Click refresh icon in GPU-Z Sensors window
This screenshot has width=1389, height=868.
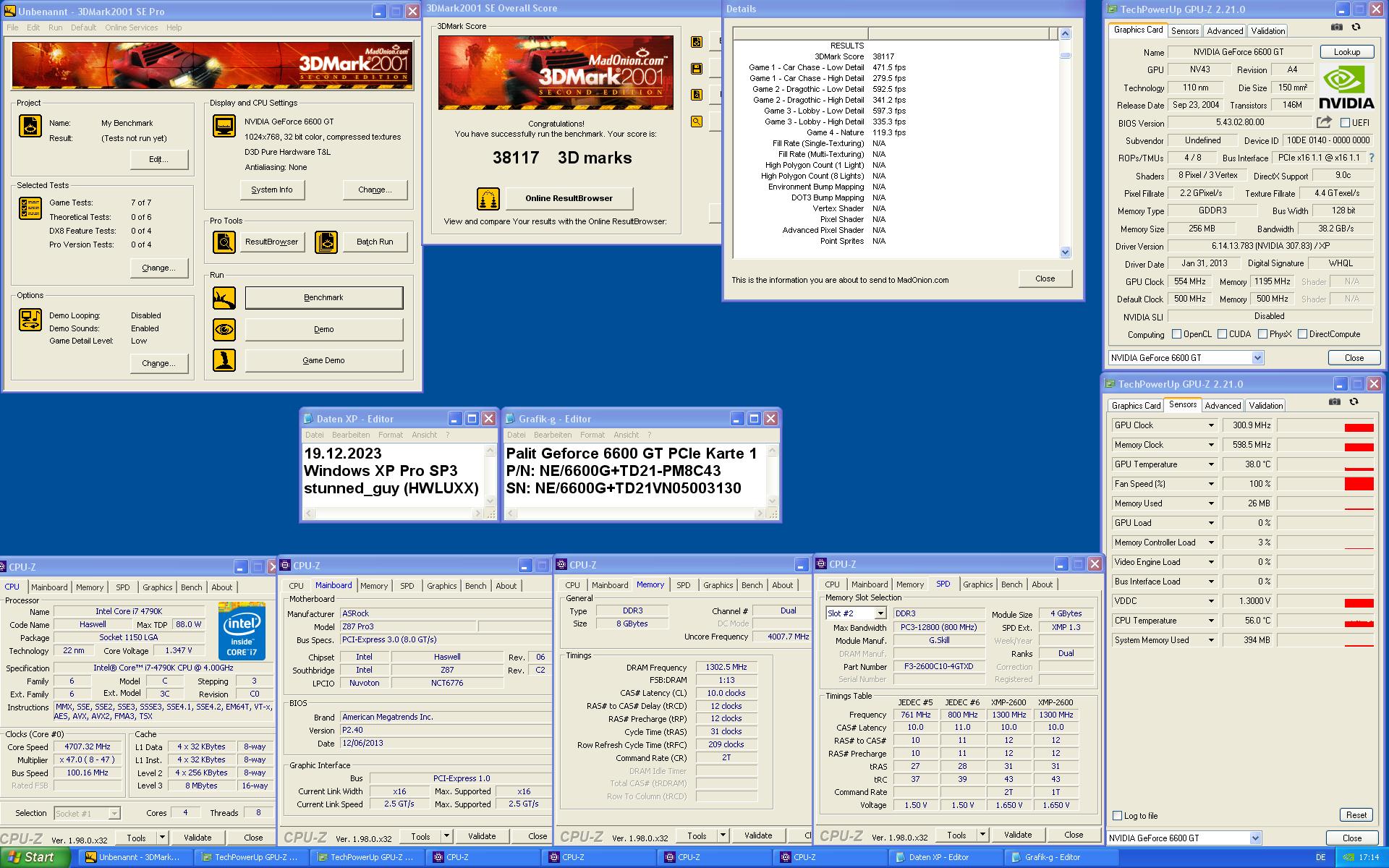(x=1354, y=401)
